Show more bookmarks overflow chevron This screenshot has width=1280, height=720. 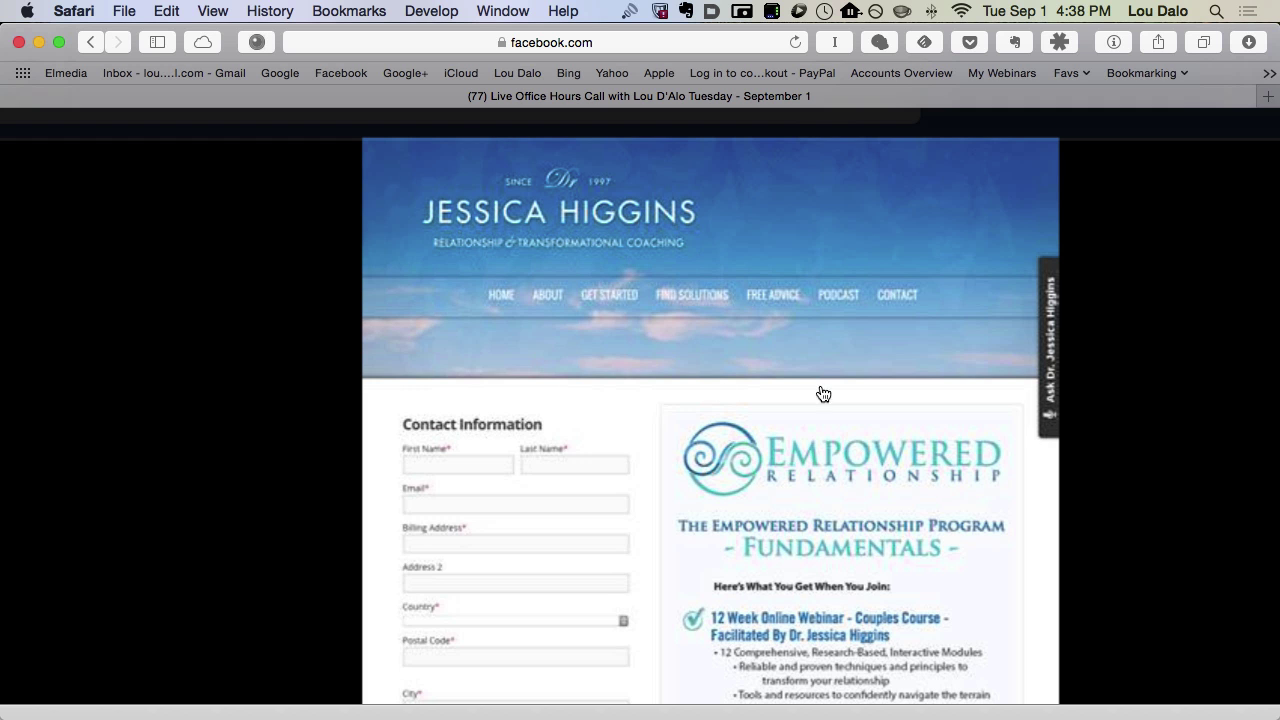point(1269,73)
